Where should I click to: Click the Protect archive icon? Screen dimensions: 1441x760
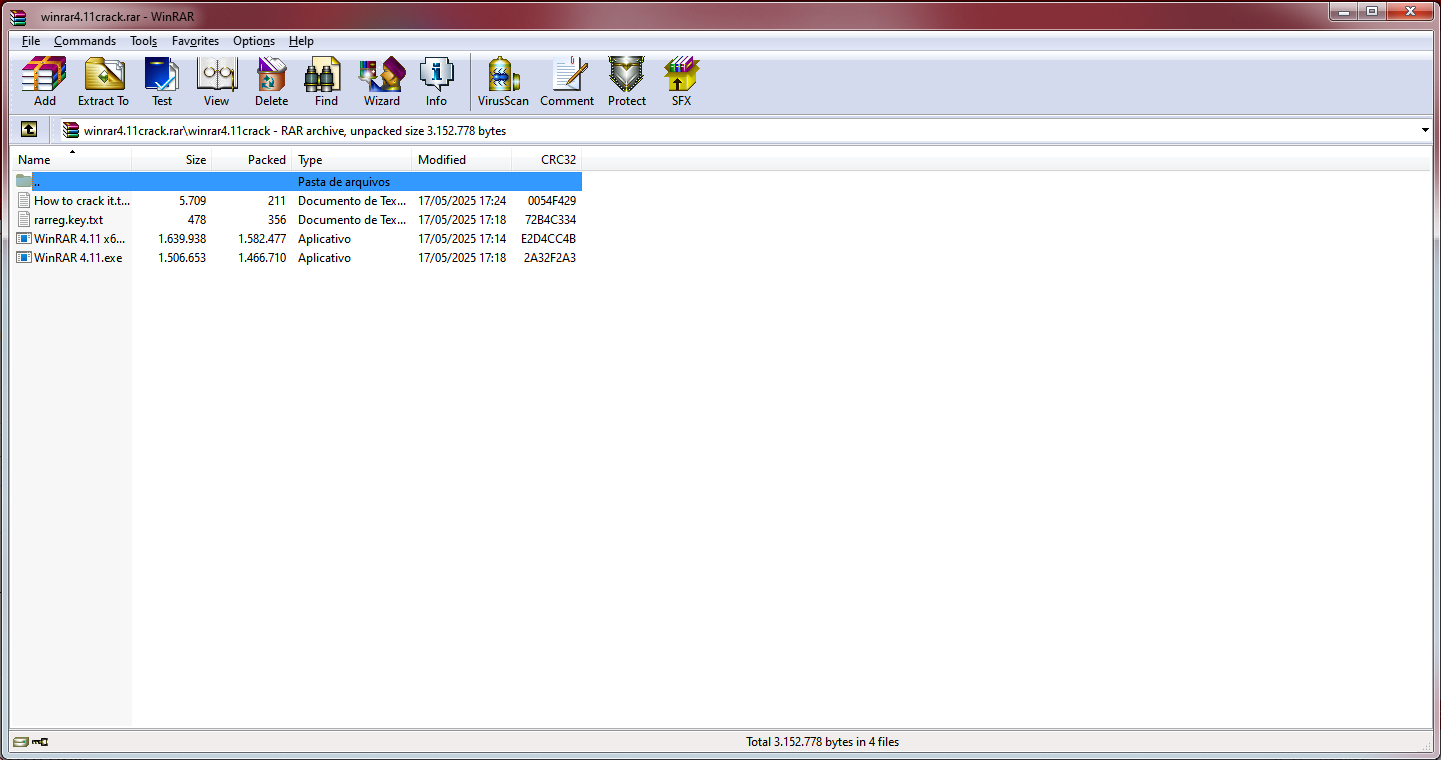[627, 81]
